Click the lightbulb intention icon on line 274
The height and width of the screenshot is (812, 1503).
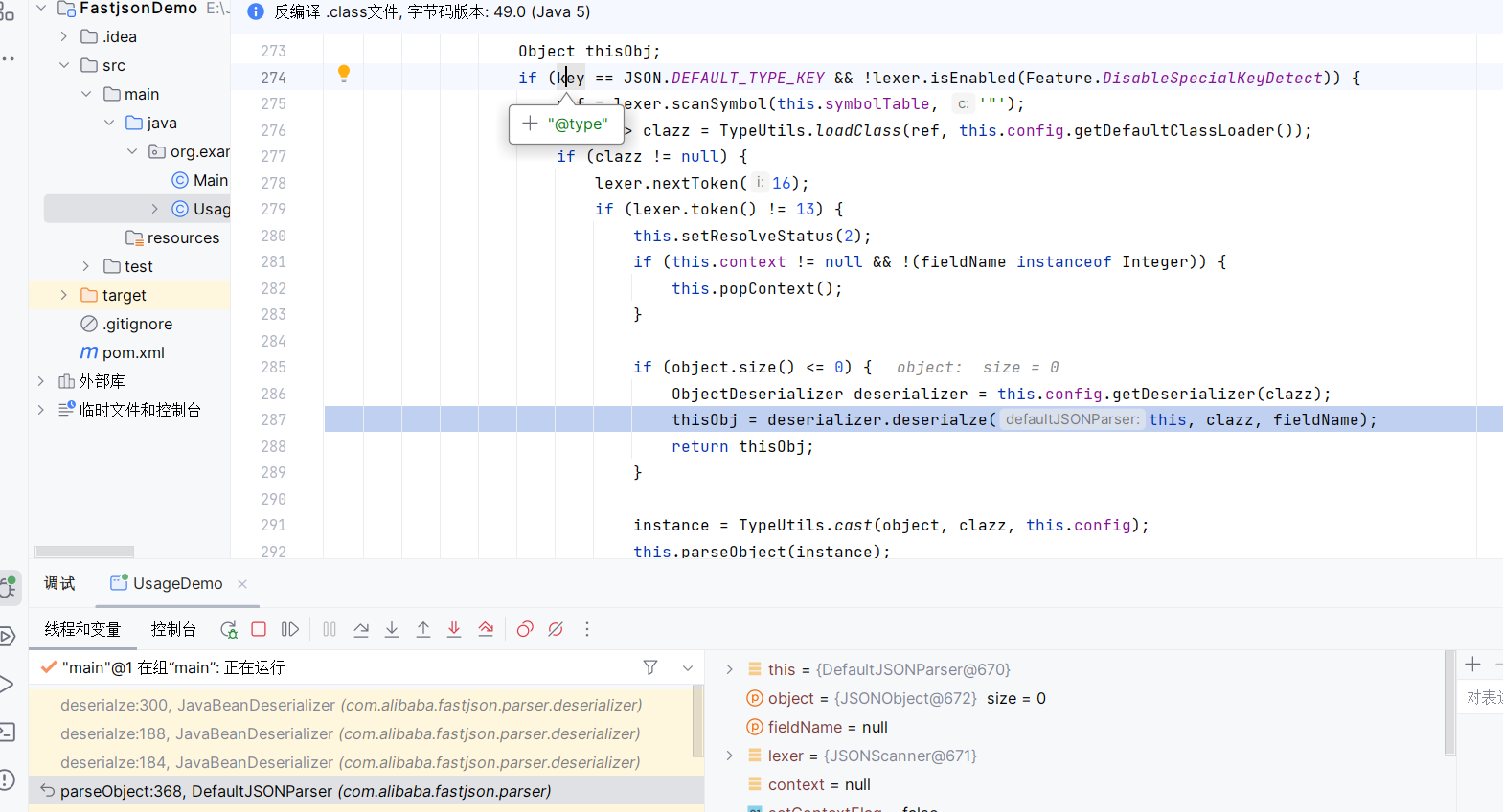click(344, 74)
